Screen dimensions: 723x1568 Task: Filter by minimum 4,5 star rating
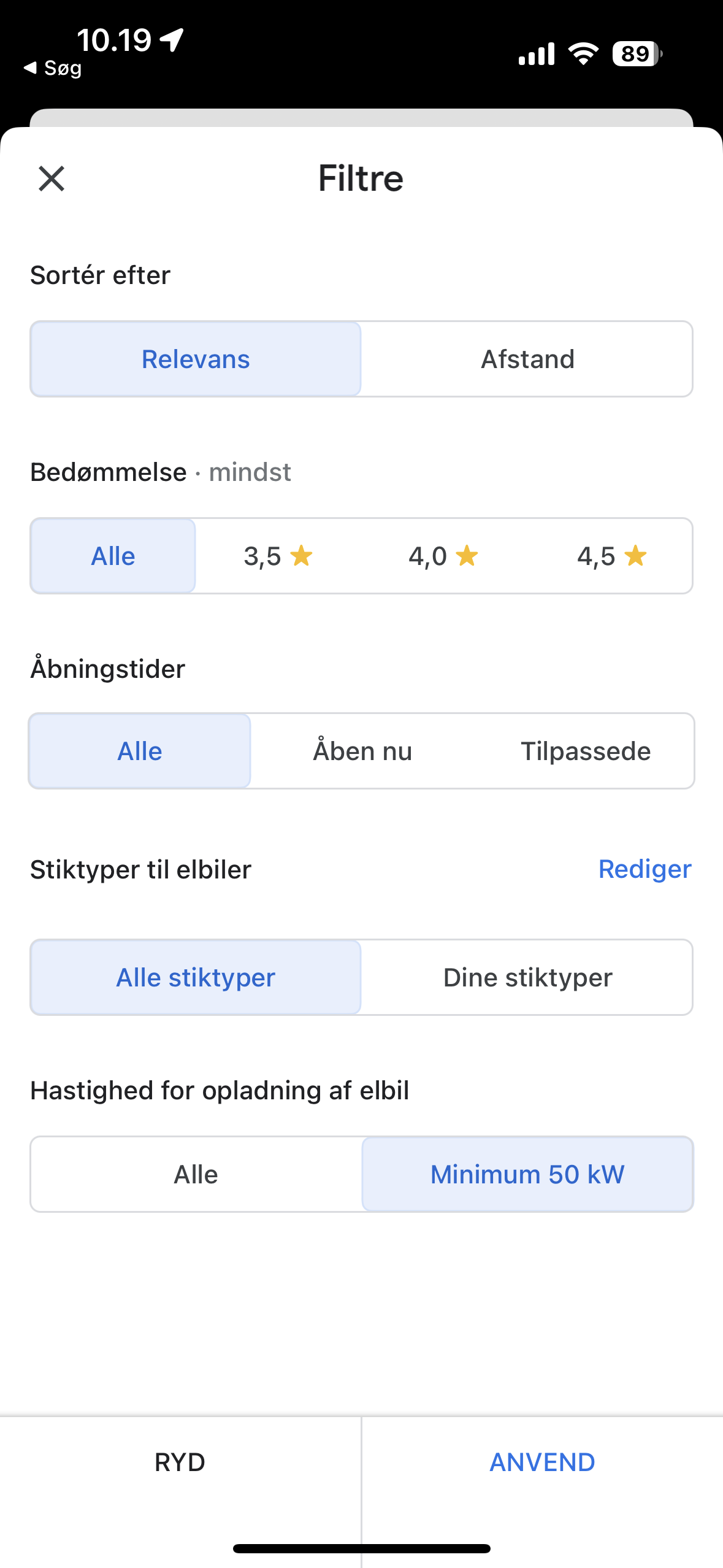pos(611,556)
